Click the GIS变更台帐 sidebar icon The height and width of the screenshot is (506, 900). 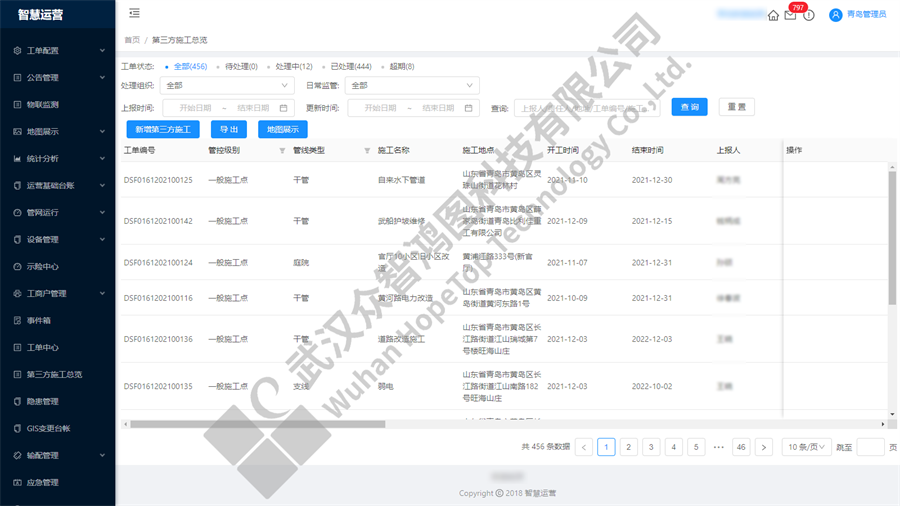17,428
